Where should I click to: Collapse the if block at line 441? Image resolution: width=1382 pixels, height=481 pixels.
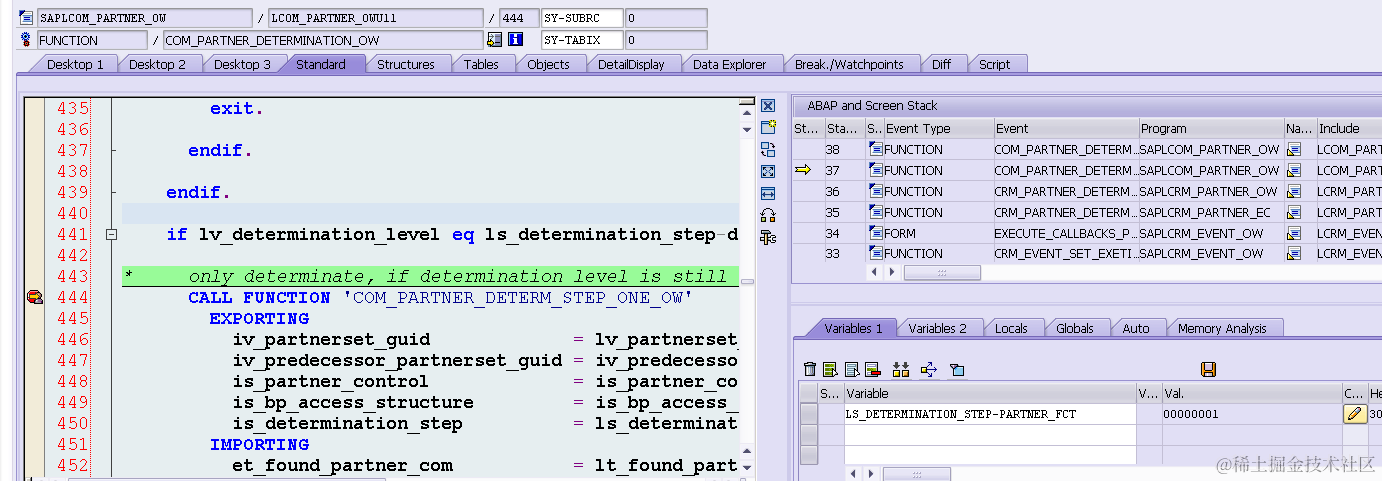112,234
